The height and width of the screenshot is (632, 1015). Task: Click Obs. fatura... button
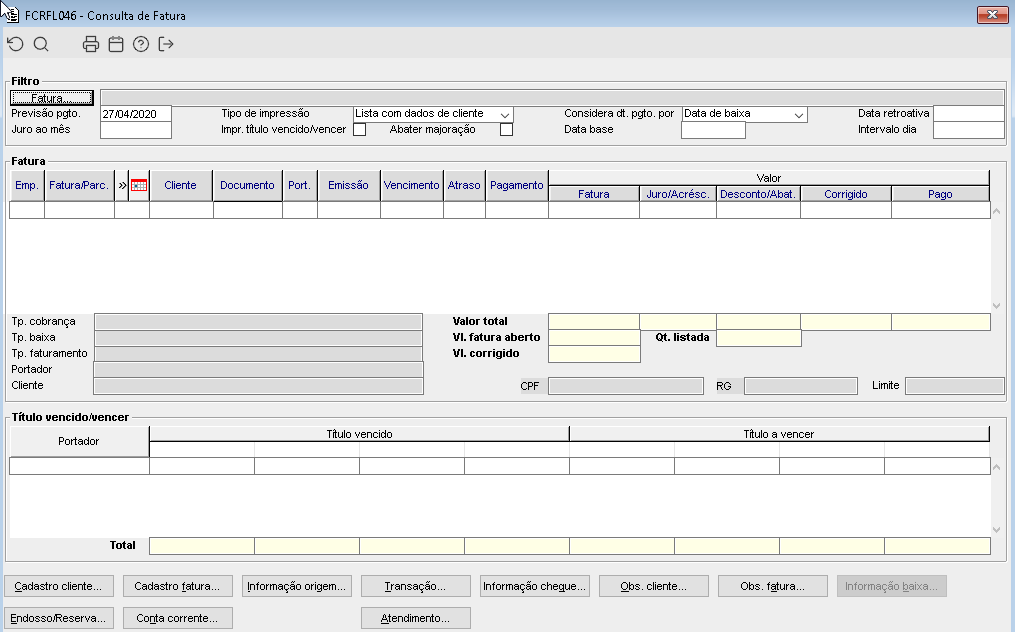click(773, 586)
